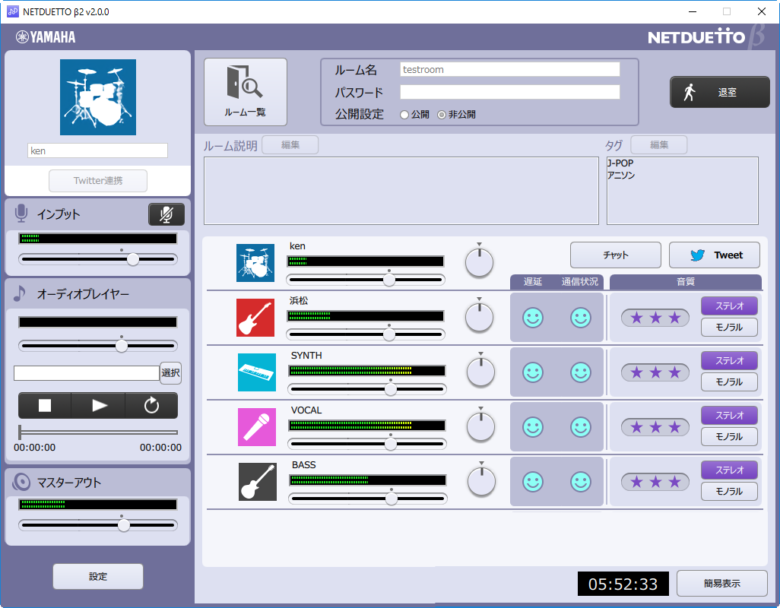Click the 浜松 delay smiley face

coord(533,317)
